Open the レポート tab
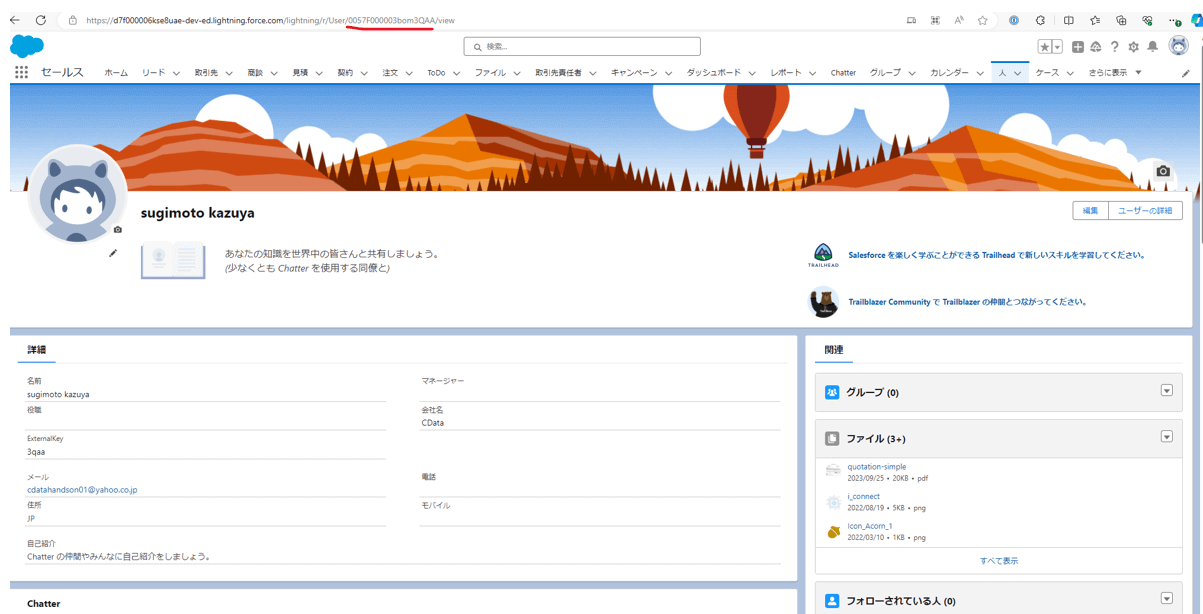Screen dimensions: 1203x614 786,73
